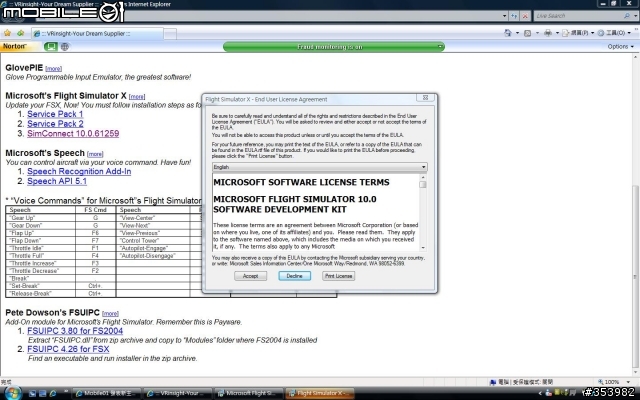Click the "Gear Up" table cell
The image size is (640, 400).
click(40, 218)
